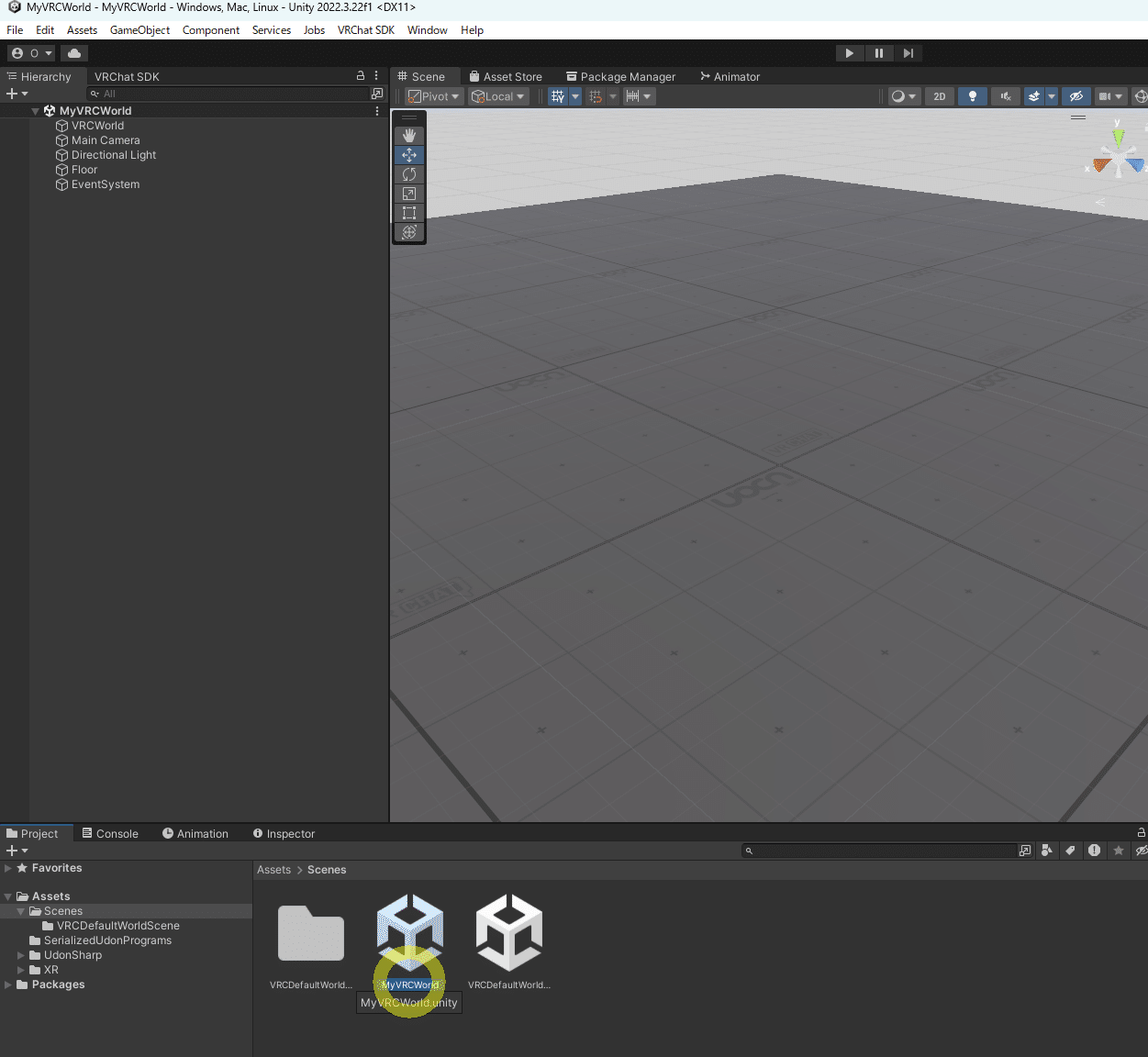Click the Project create plus button

(17, 851)
